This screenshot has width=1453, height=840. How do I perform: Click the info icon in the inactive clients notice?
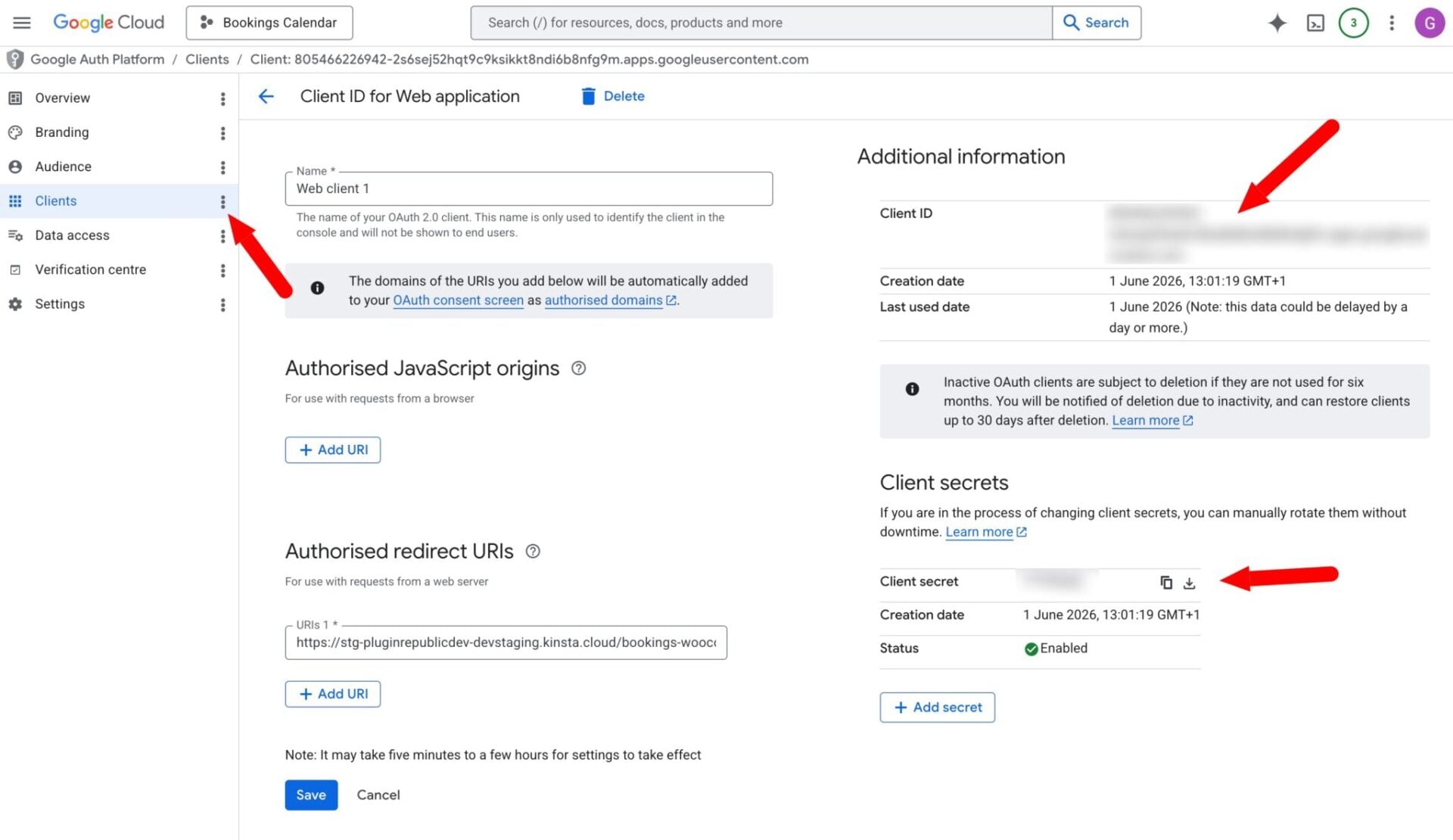[913, 389]
